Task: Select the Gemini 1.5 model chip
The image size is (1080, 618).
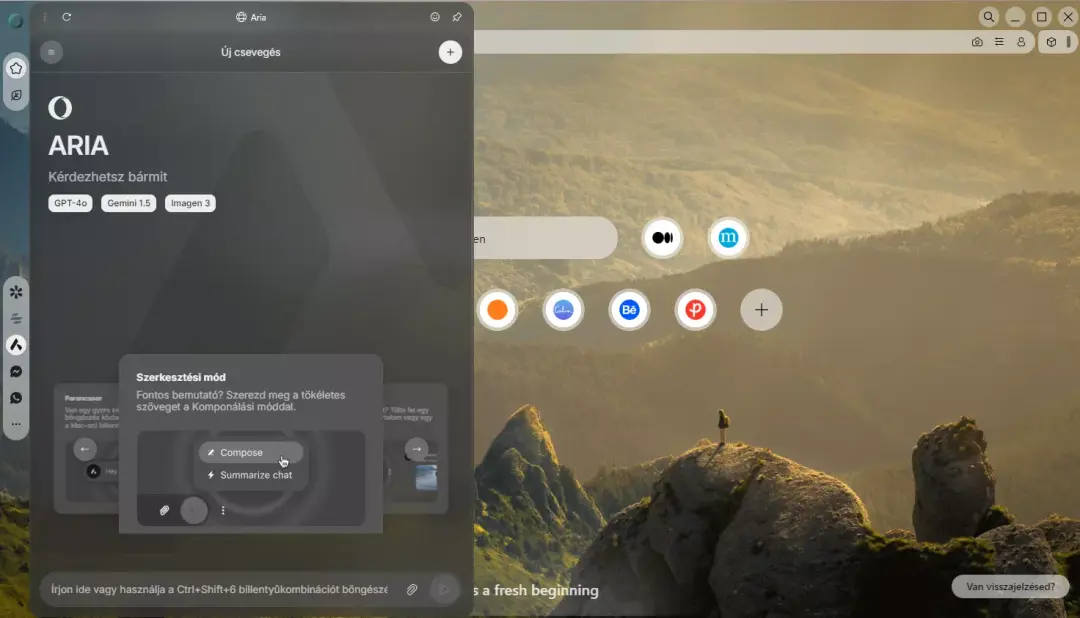Action: click(129, 203)
